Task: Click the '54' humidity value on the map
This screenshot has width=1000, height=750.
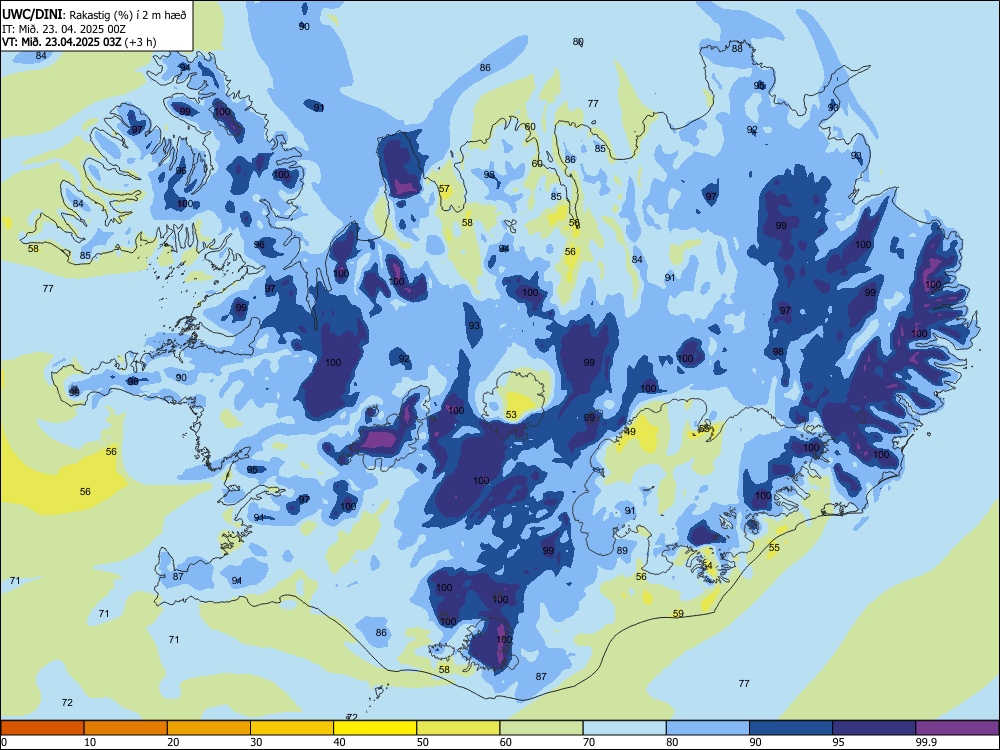Action: click(707, 566)
